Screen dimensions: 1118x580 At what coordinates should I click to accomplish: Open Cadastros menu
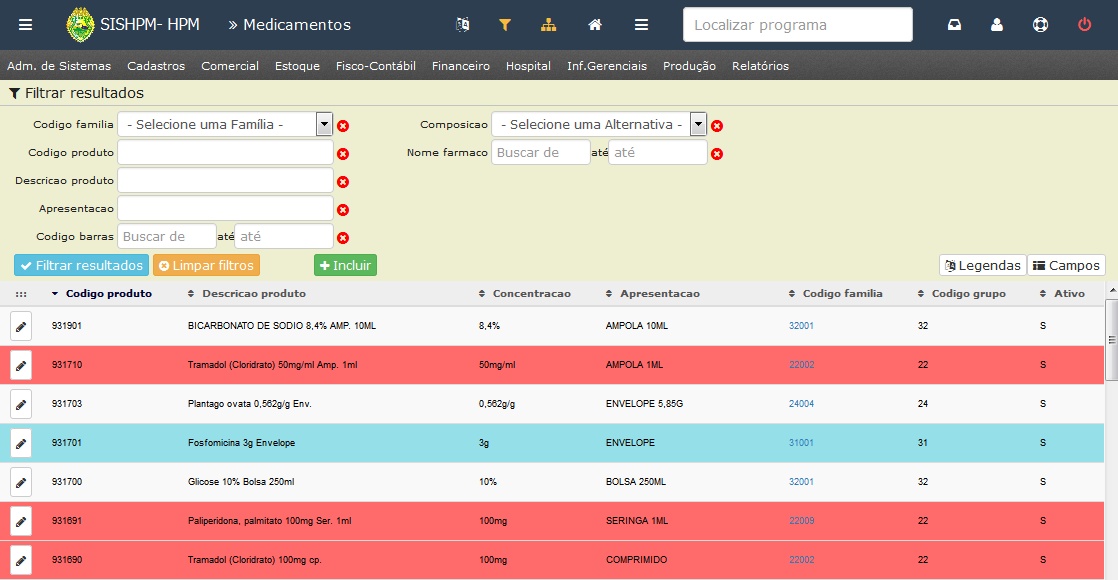[156, 66]
